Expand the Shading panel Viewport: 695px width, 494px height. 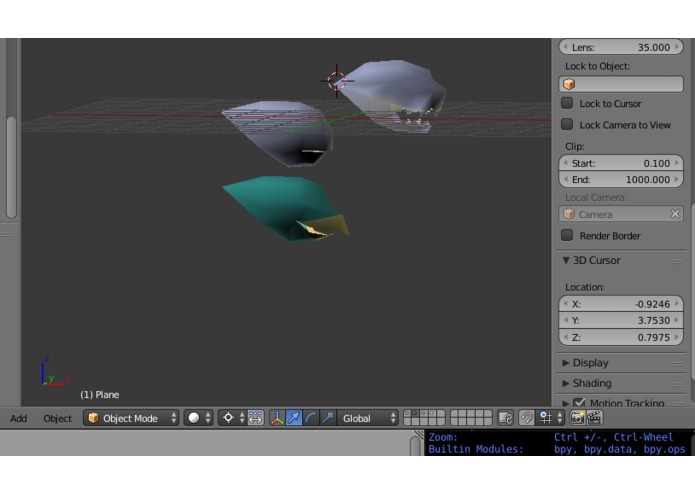point(566,383)
